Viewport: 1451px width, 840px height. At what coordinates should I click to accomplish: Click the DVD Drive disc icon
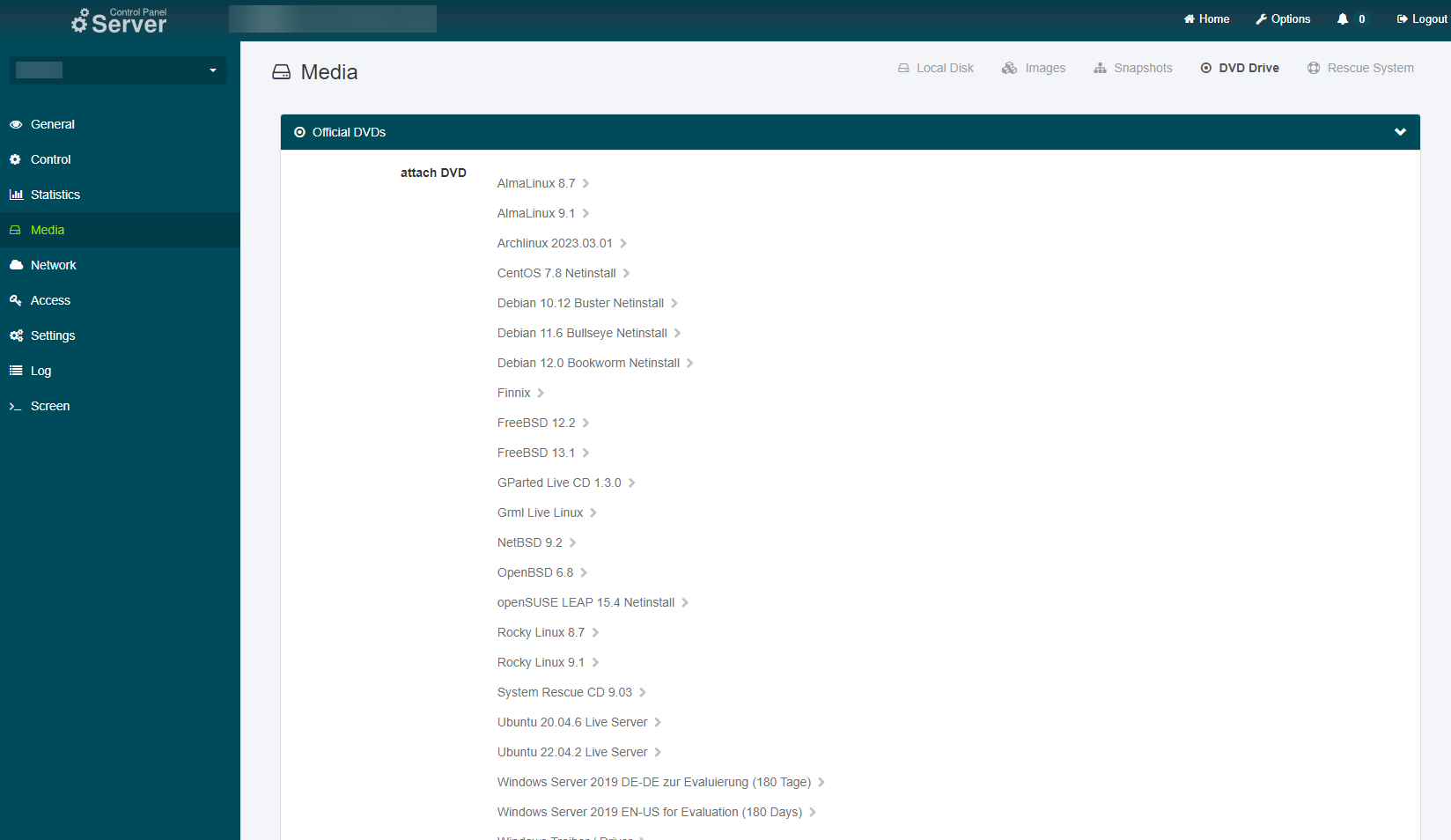(1206, 68)
